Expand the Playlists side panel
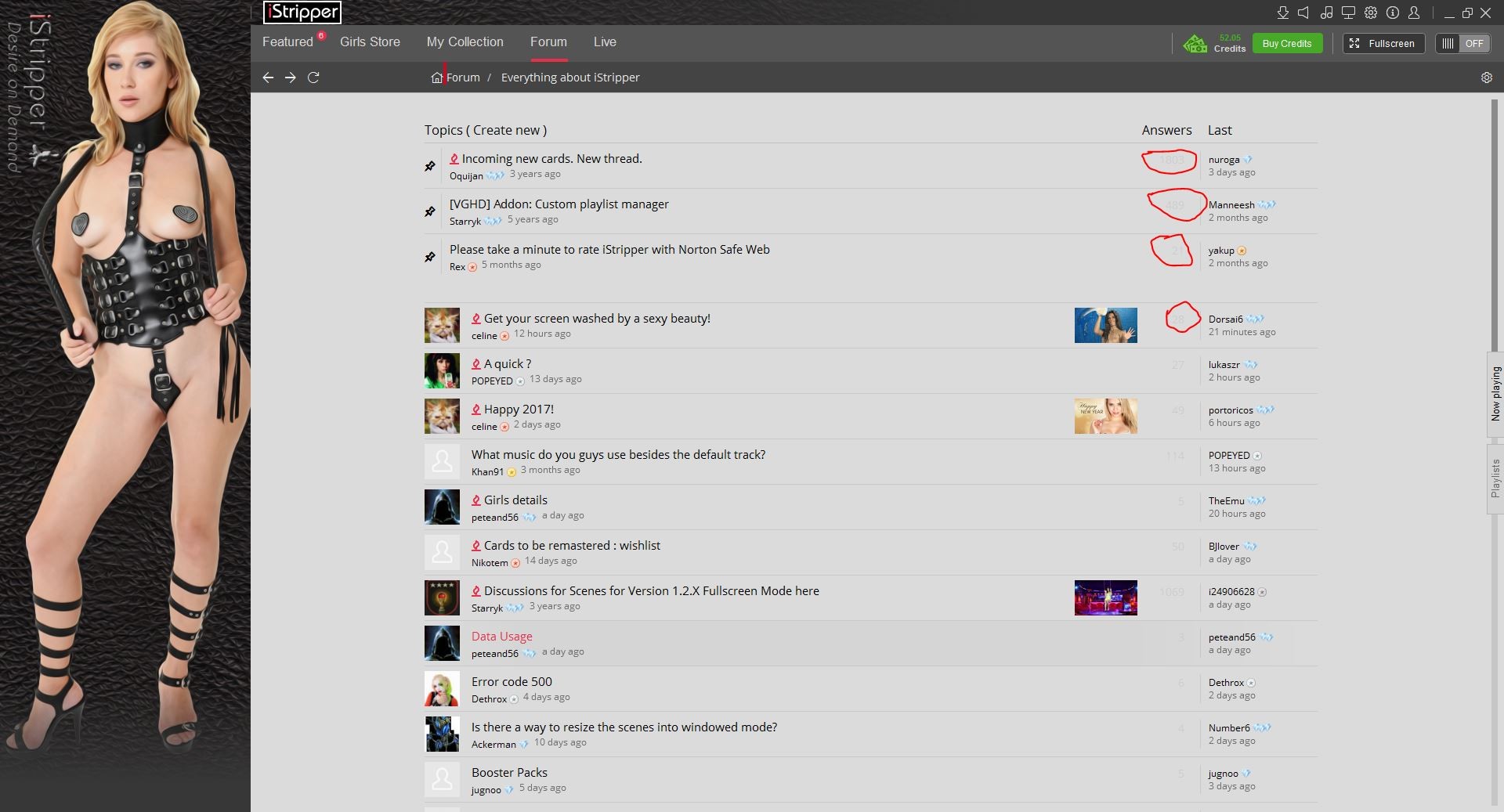 click(x=1495, y=478)
